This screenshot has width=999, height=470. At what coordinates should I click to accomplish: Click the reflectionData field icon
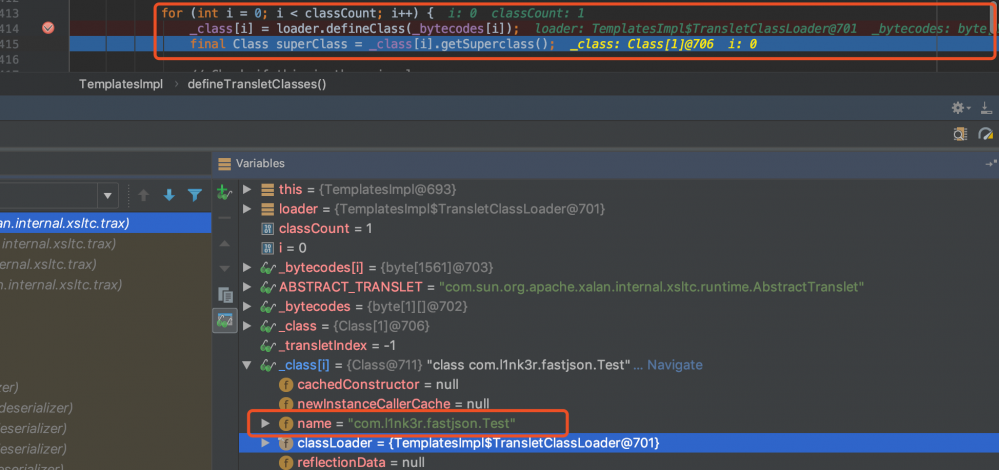[286, 462]
